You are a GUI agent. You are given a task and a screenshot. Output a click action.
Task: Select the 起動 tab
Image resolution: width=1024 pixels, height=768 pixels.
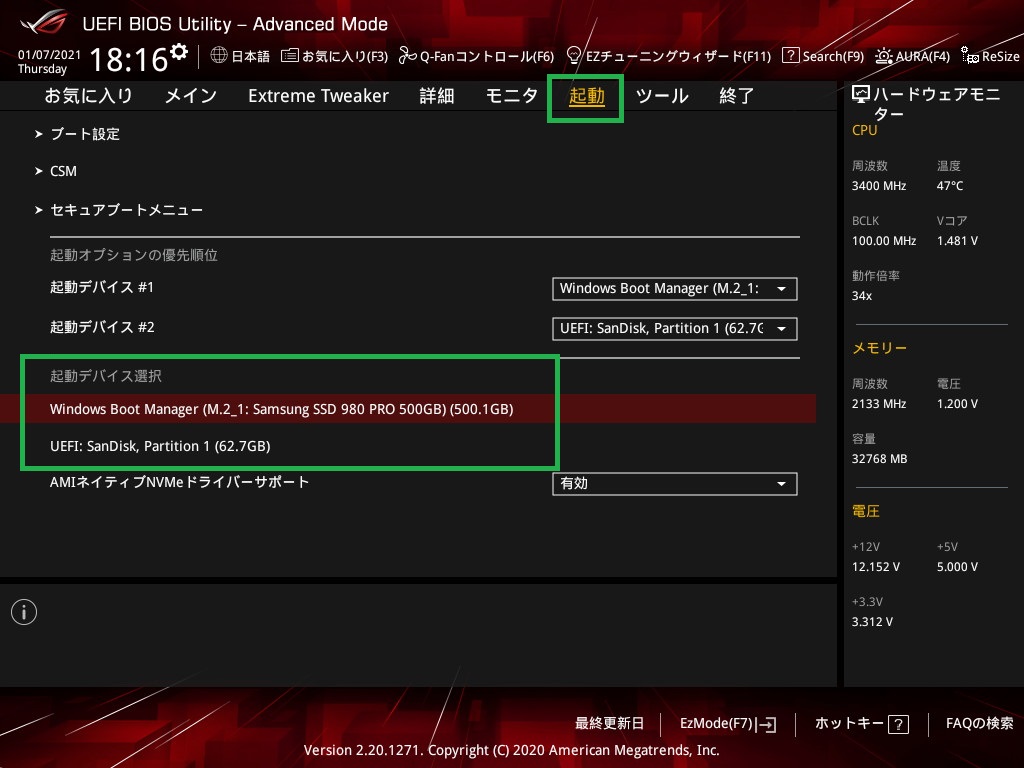point(586,97)
